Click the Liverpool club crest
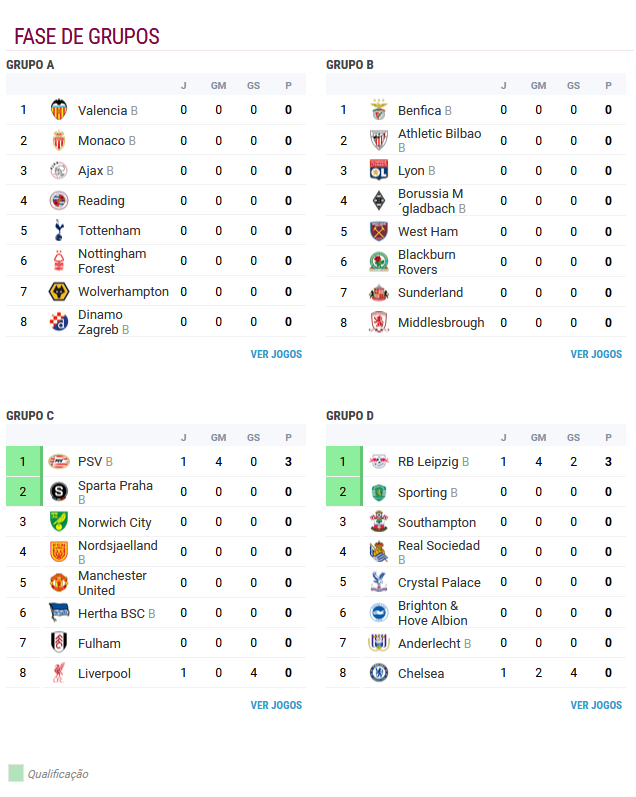The height and width of the screenshot is (797, 636). click(x=59, y=672)
